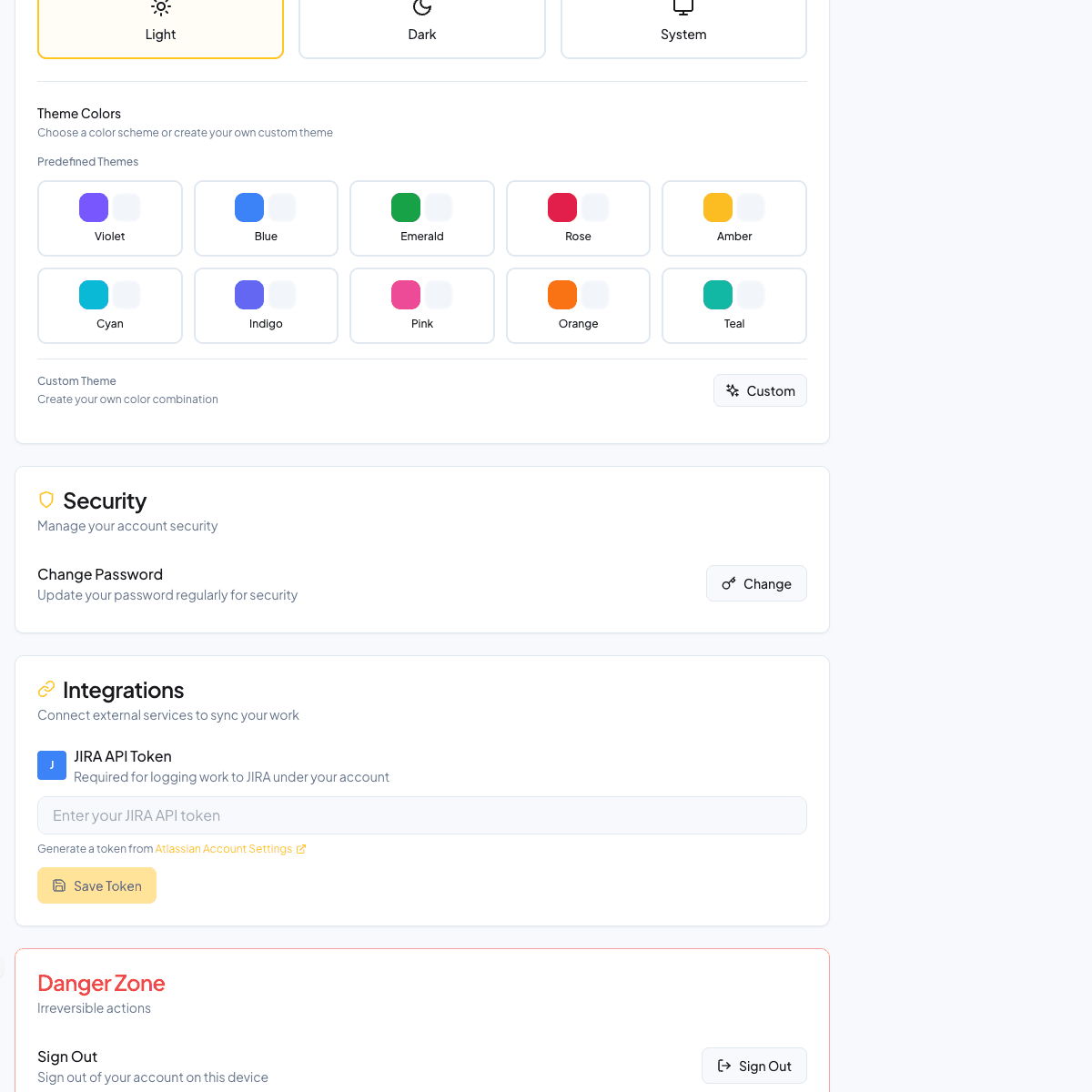The height and width of the screenshot is (1092, 1092).
Task: Click the blue JIRA logo icon
Action: coord(52,765)
